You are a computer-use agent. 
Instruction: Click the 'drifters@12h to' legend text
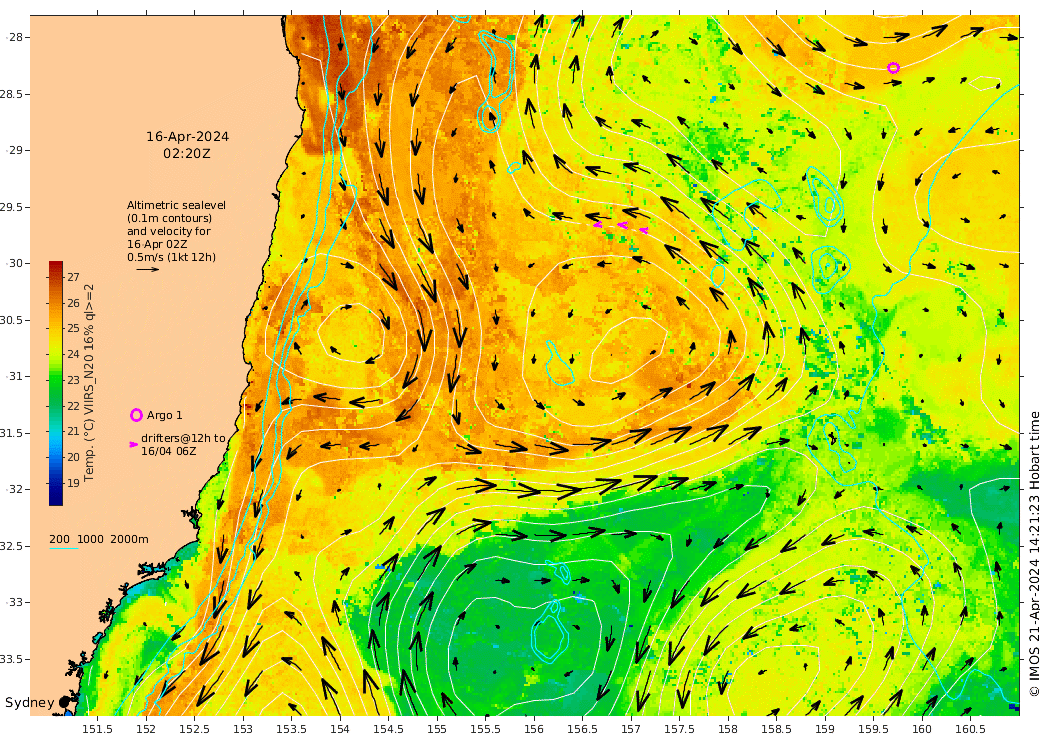click(183, 438)
